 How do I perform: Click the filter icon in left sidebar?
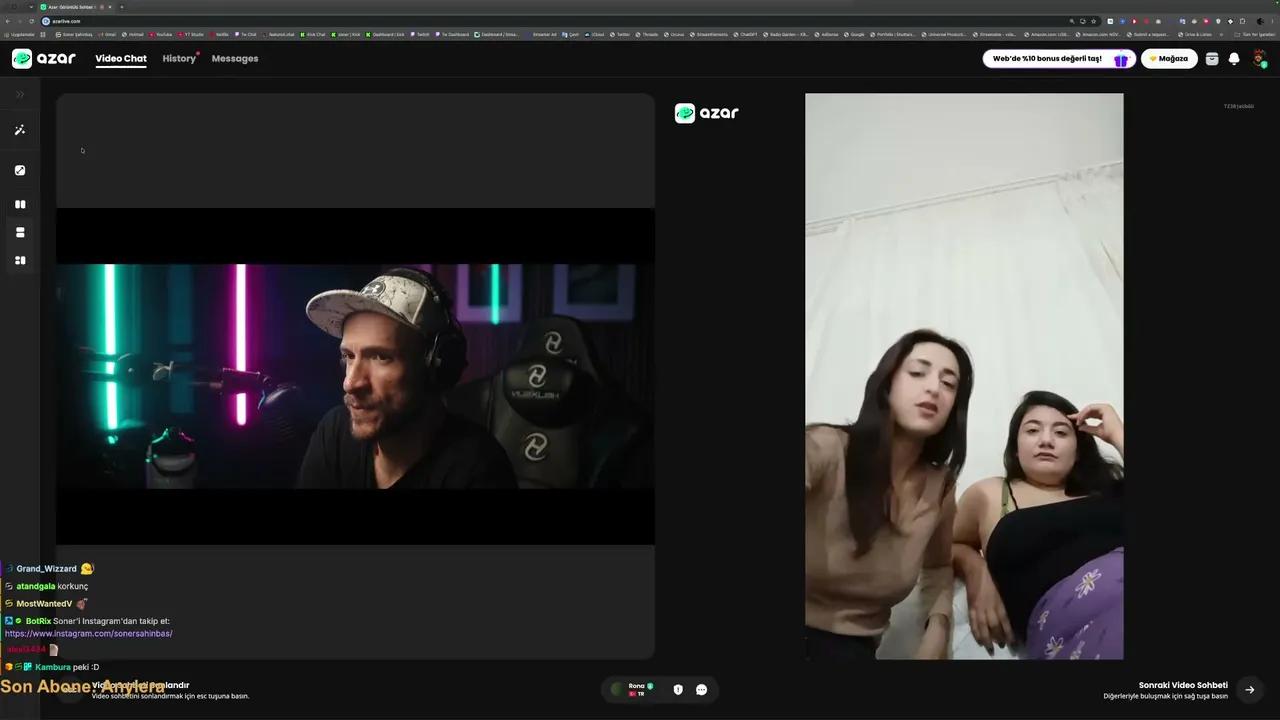click(20, 170)
